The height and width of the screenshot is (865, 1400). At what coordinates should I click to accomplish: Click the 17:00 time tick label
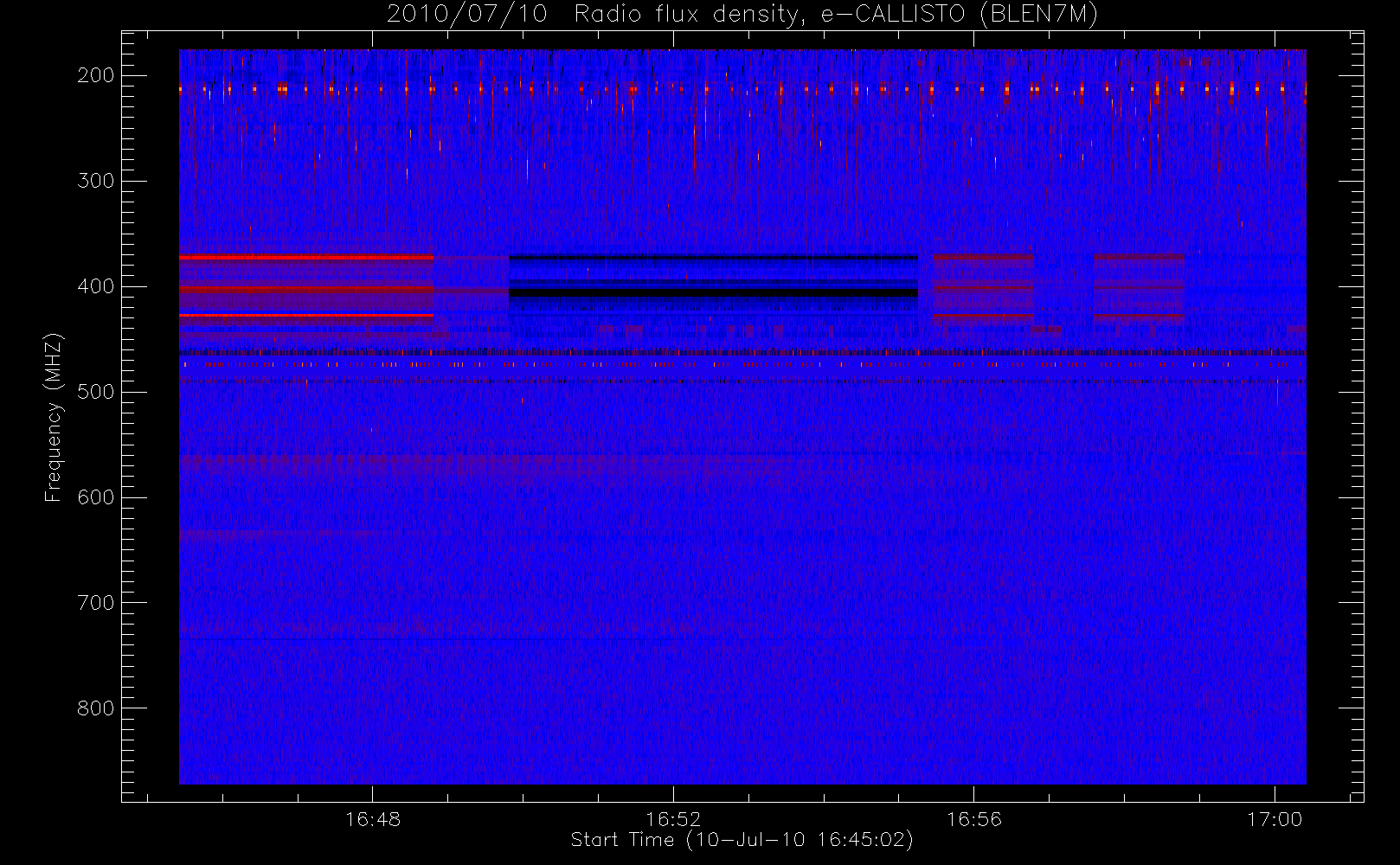click(1275, 819)
